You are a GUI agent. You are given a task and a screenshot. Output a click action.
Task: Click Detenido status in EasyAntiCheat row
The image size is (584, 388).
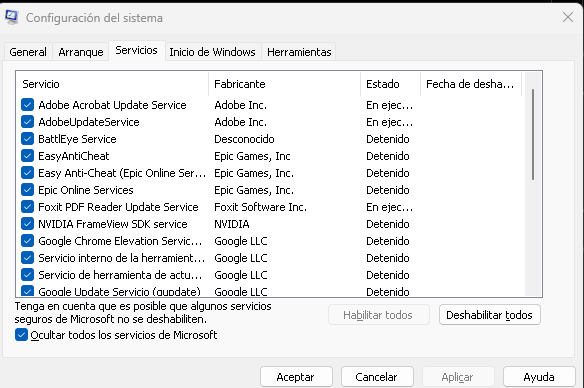pyautogui.click(x=387, y=156)
